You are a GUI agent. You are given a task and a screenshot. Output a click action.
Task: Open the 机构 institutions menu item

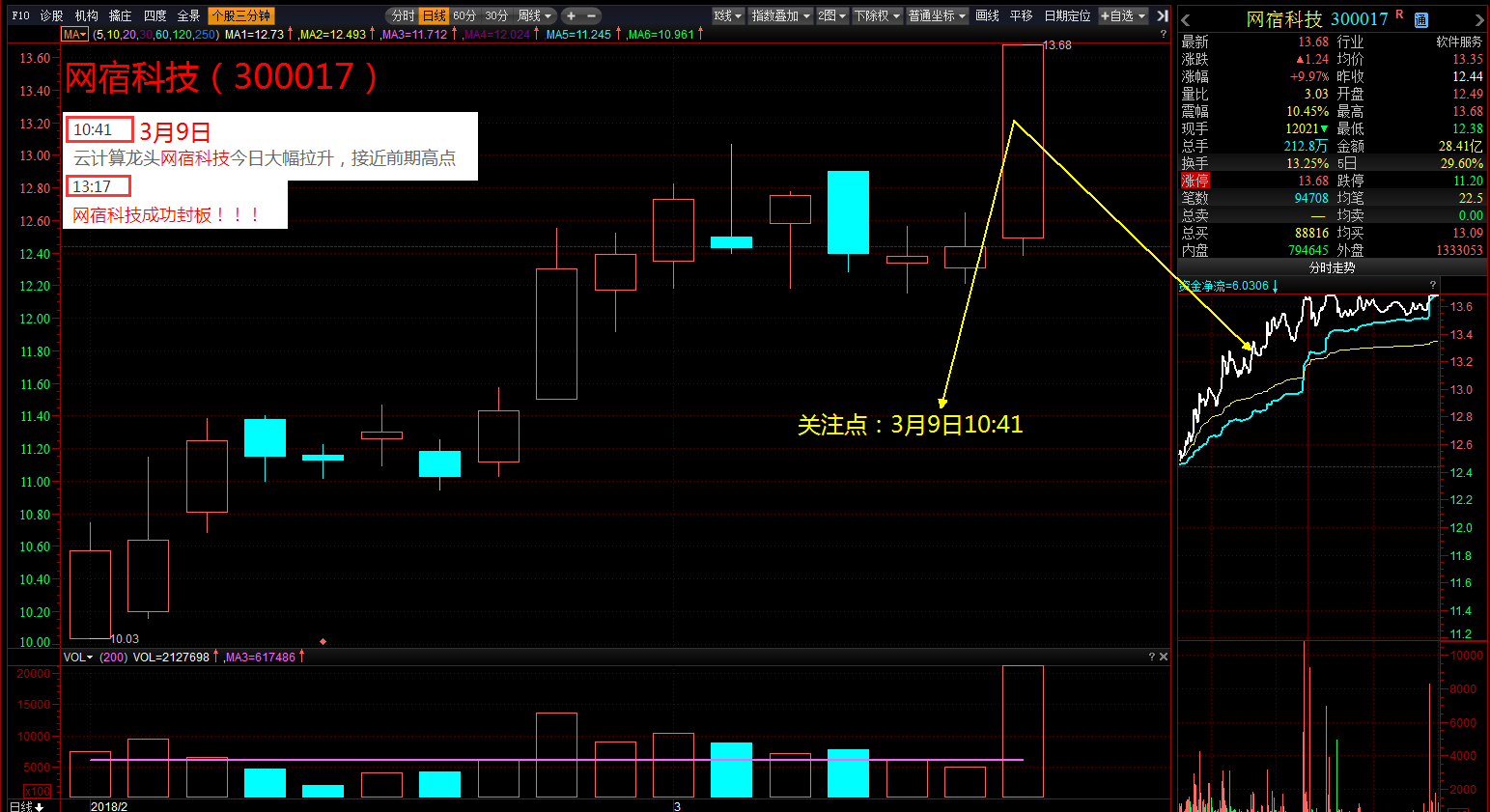tap(86, 15)
